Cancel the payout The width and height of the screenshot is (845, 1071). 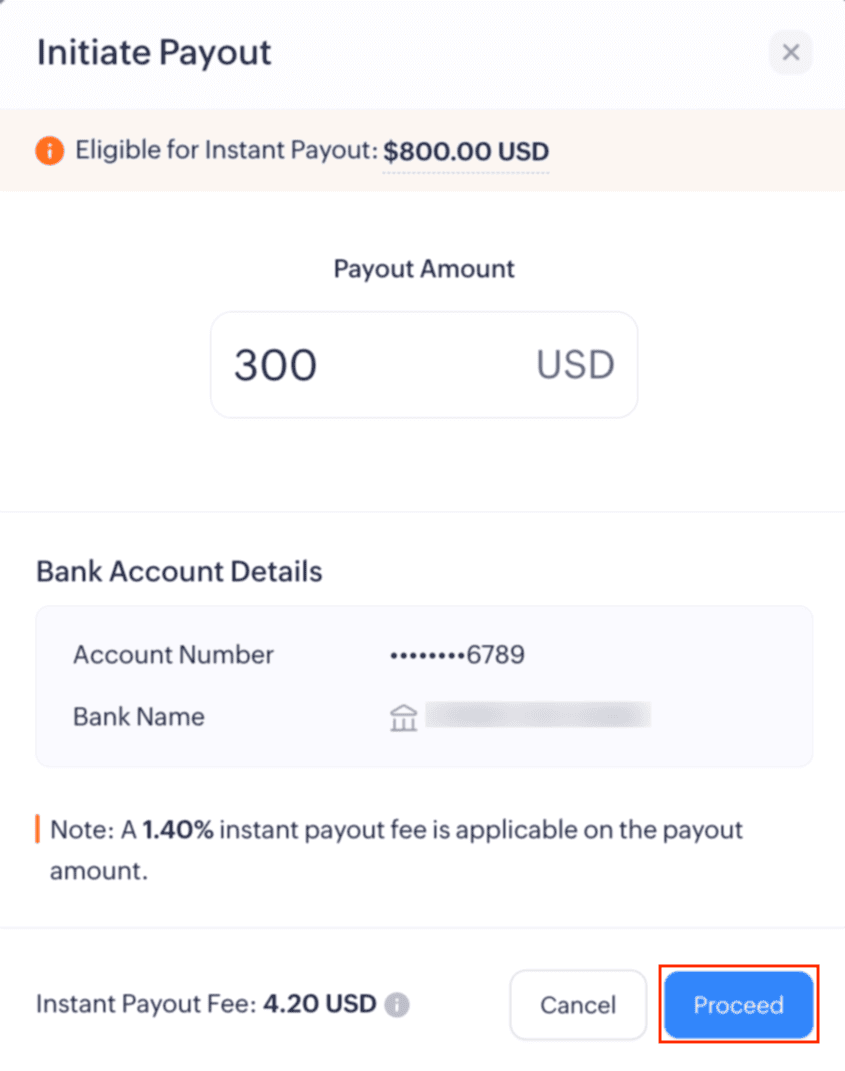click(578, 1004)
